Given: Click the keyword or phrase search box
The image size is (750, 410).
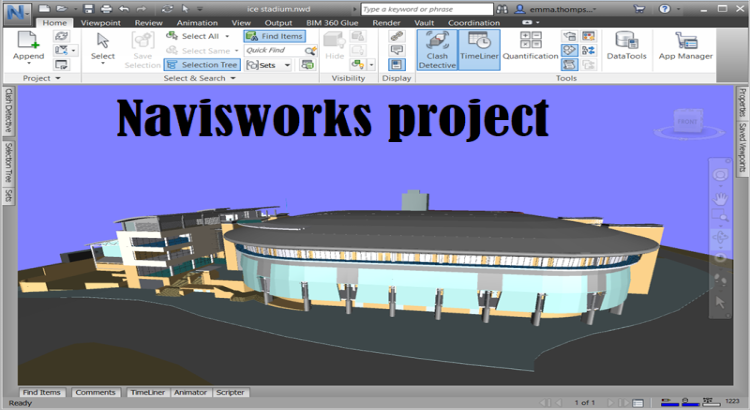Looking at the screenshot, I should click(427, 9).
